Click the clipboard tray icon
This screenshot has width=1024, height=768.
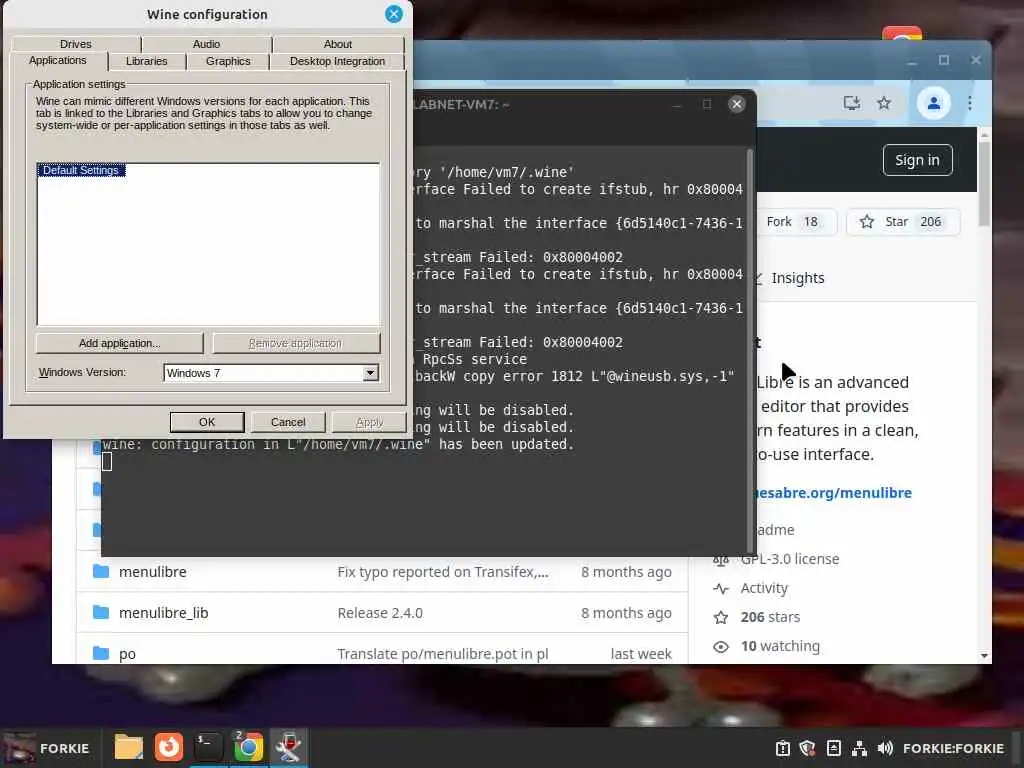782,748
